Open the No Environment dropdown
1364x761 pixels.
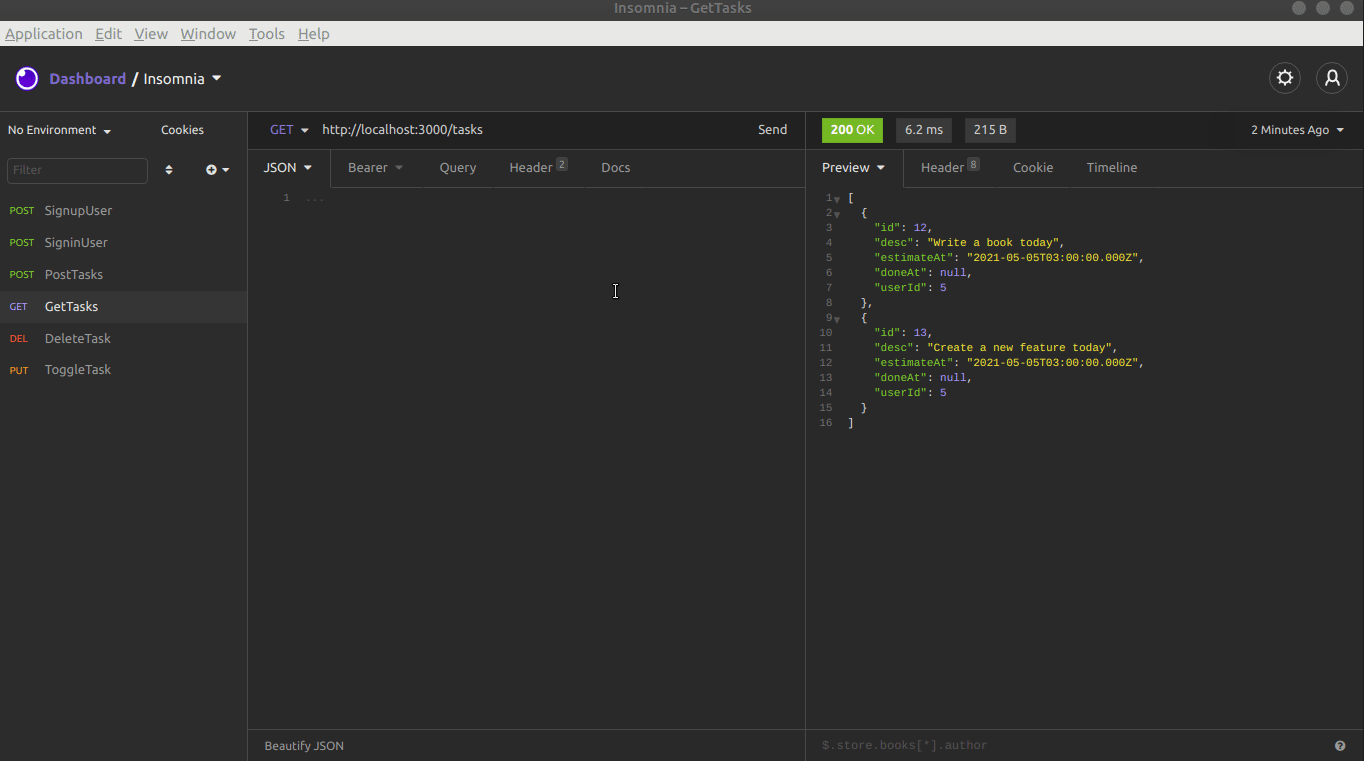[x=58, y=130]
